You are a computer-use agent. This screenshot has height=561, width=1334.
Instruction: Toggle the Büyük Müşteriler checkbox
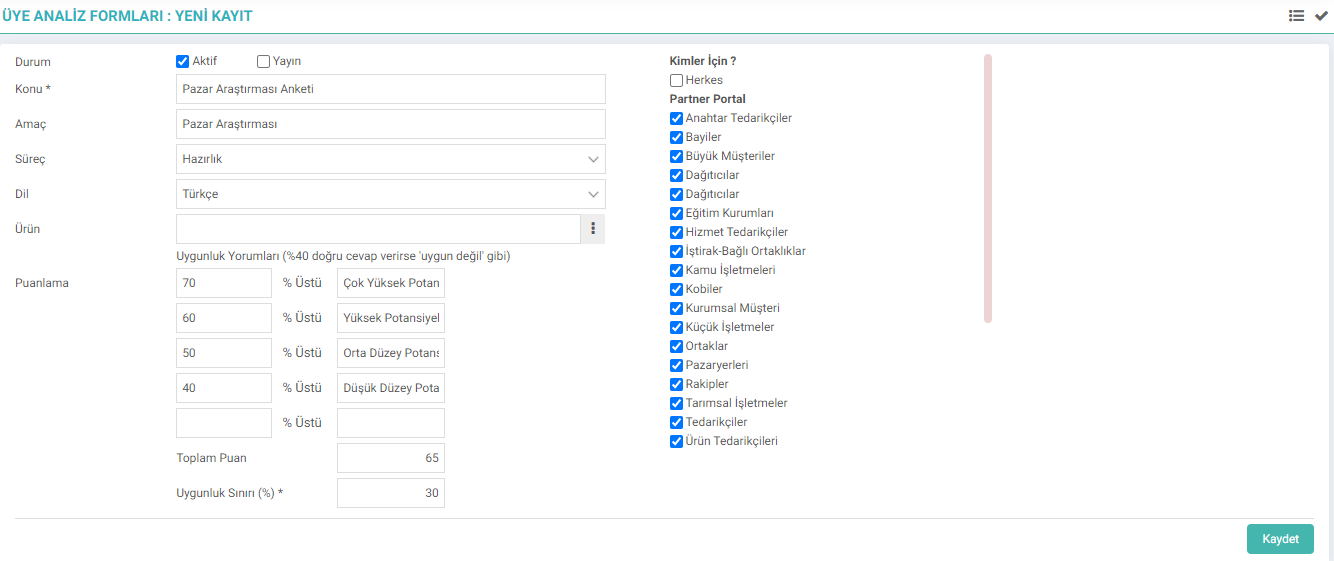(677, 156)
